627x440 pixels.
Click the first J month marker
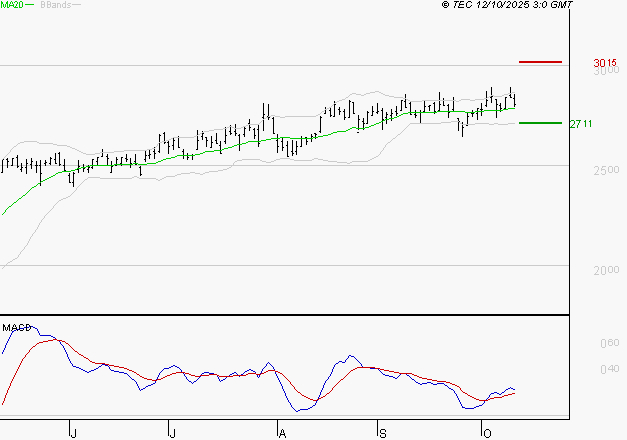point(73,434)
